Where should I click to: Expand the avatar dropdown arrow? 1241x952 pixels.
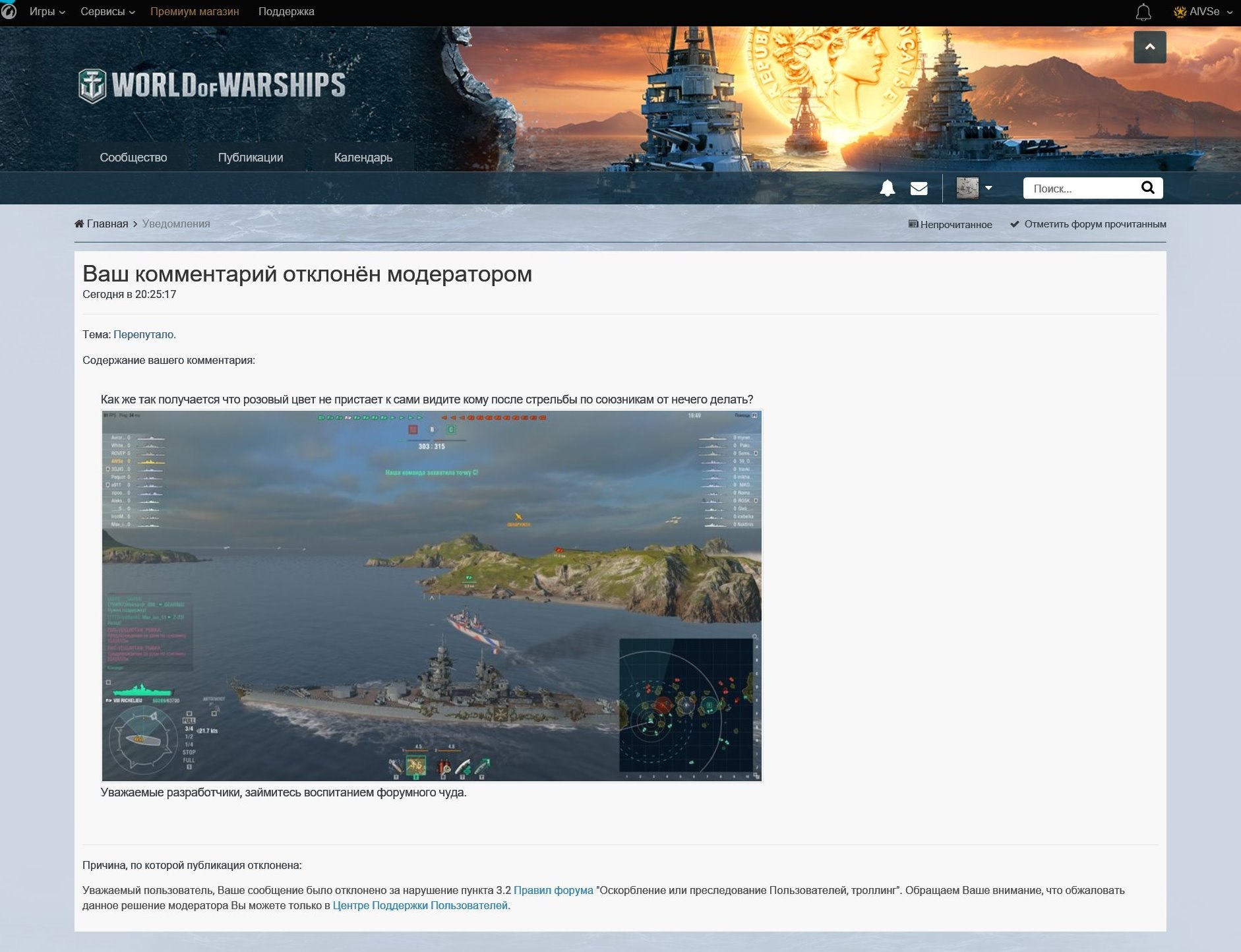pyautogui.click(x=988, y=188)
